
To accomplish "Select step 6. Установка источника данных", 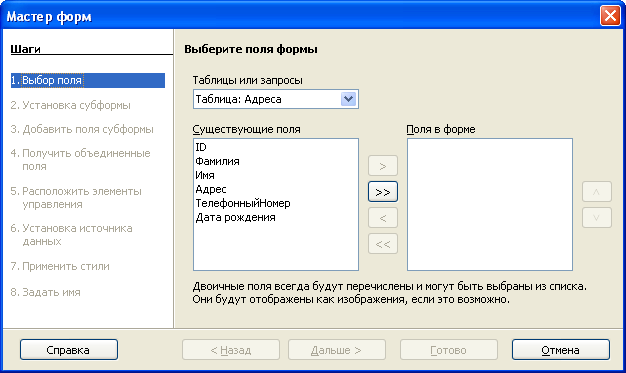I will coord(71,234).
